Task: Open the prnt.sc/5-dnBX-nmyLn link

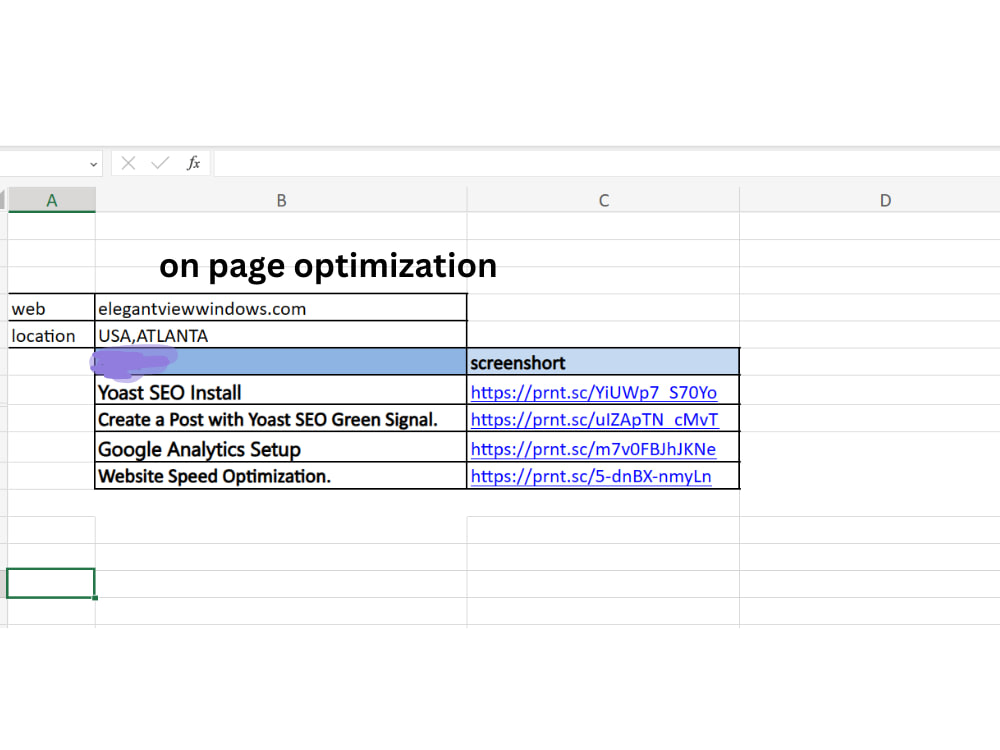Action: tap(591, 476)
